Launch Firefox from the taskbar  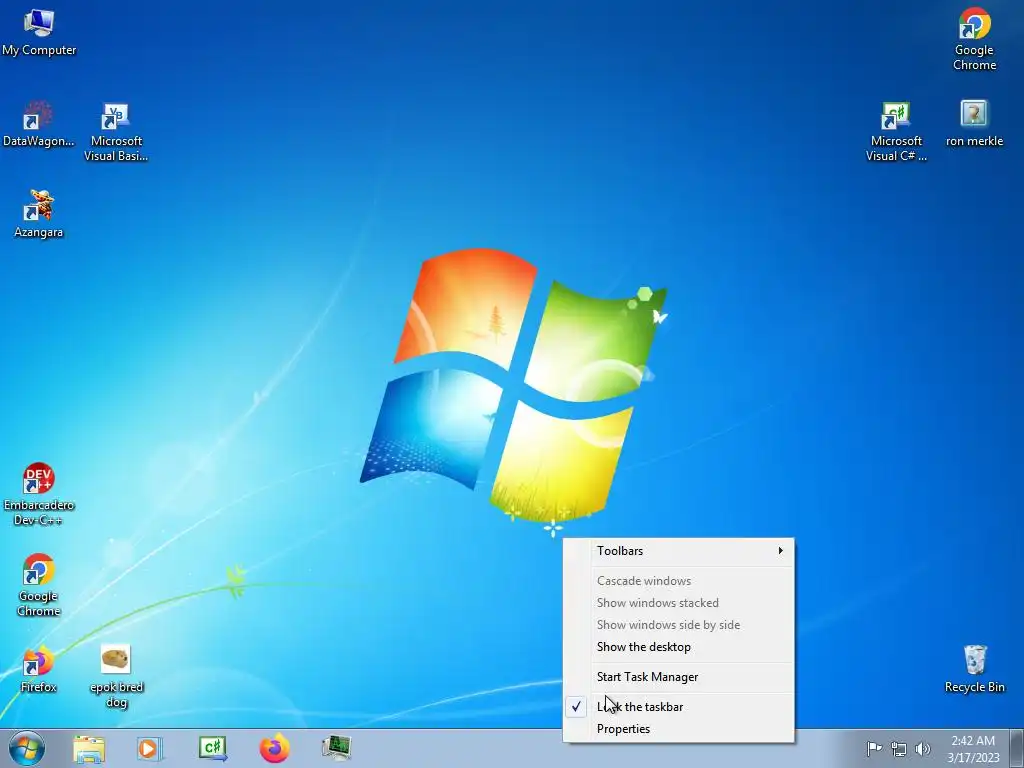(275, 748)
